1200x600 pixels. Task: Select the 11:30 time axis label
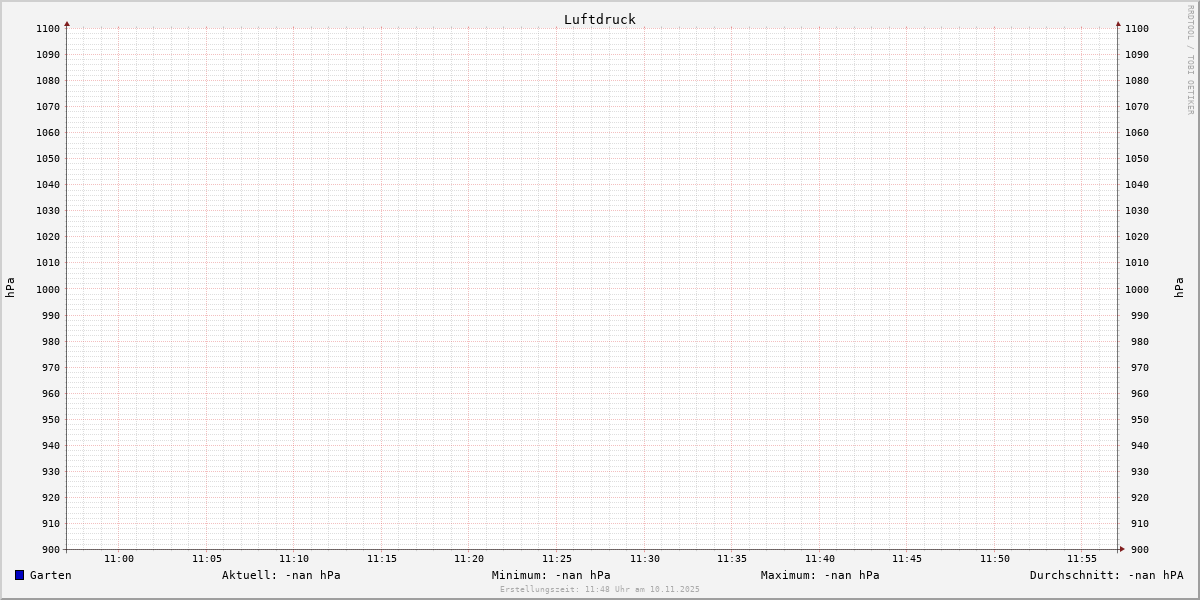tap(644, 559)
